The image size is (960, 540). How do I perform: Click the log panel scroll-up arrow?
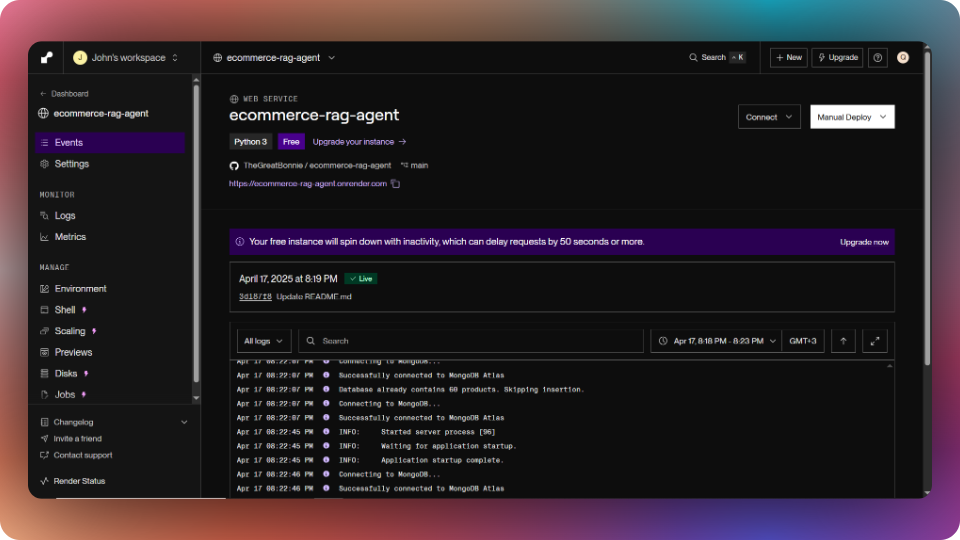pyautogui.click(x=890, y=366)
